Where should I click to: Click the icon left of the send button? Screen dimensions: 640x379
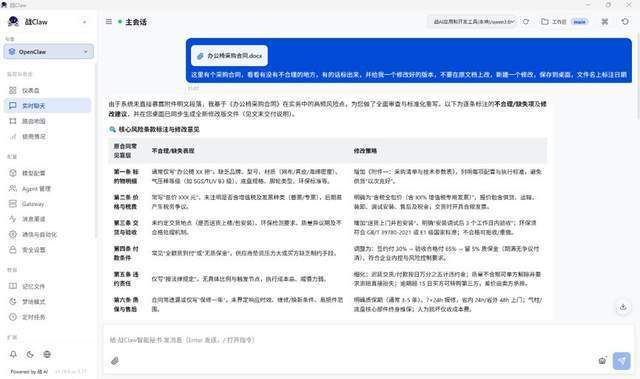tap(602, 361)
